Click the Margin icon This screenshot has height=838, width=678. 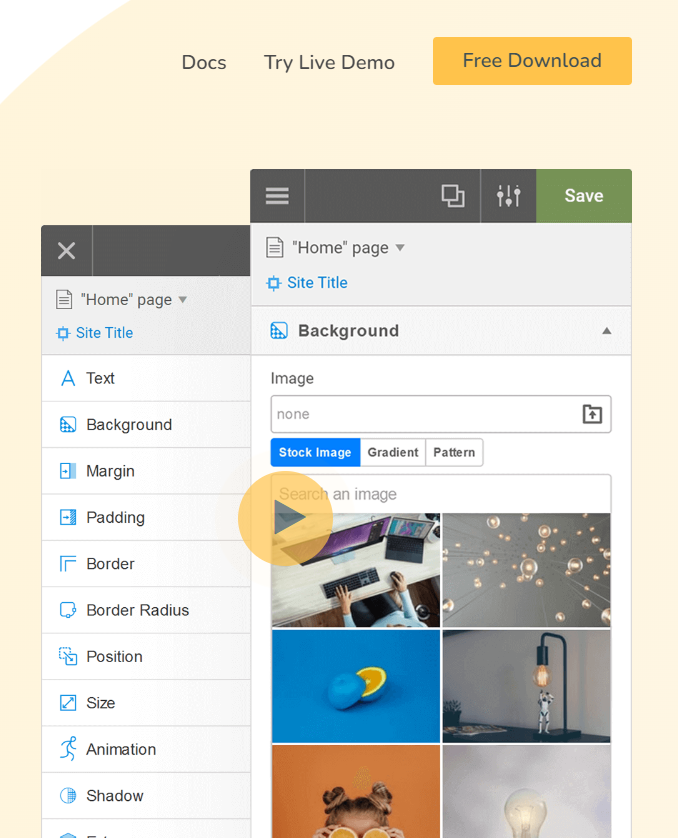coord(68,471)
